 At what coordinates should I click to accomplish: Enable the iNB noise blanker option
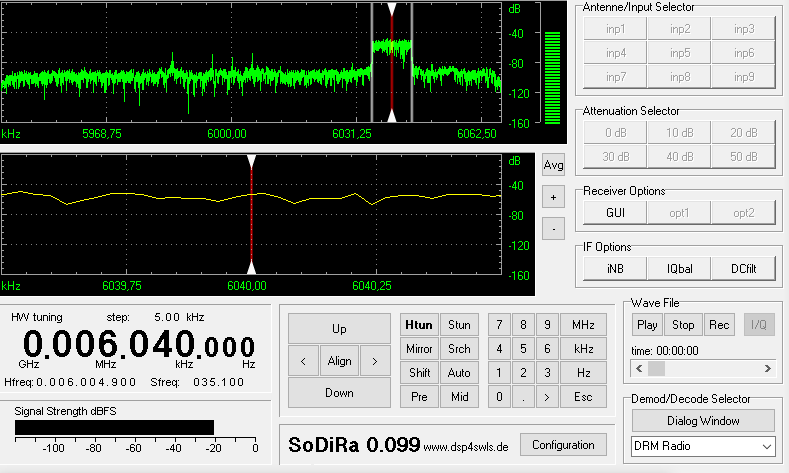tap(615, 268)
